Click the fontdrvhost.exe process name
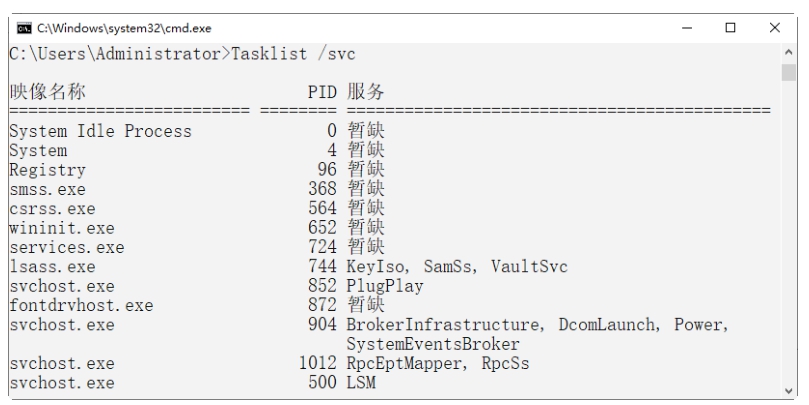Screen dimensions: 809x405 82,305
